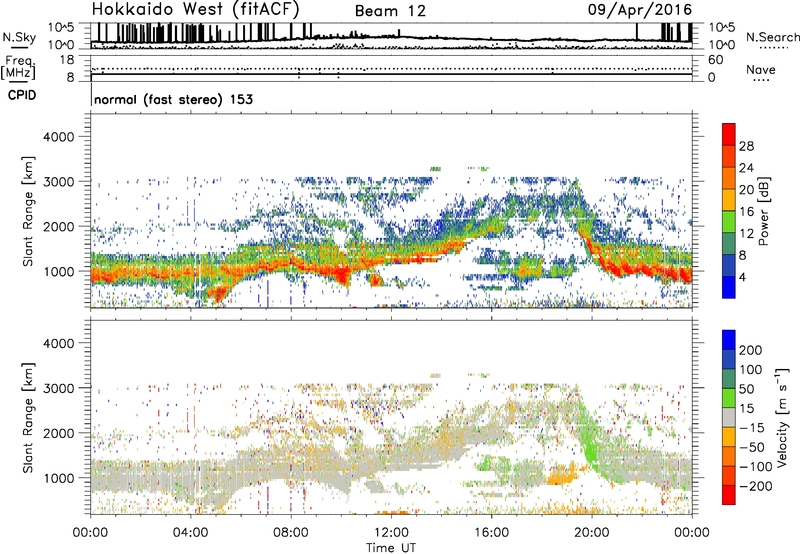Click the 'Time UT' axis label
Screen dimensions: 800x554
point(391,548)
